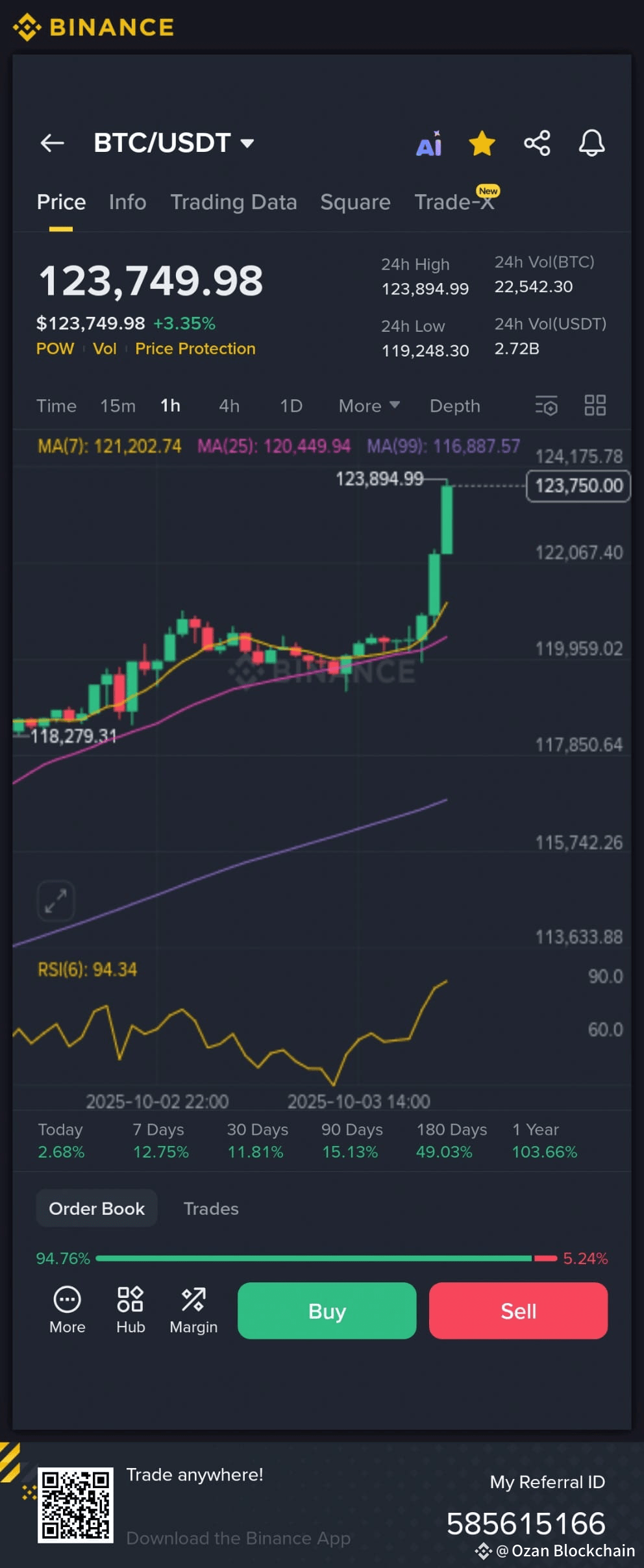Open the Depth chart view
Viewport: 644px width, 1568px height.
(454, 406)
